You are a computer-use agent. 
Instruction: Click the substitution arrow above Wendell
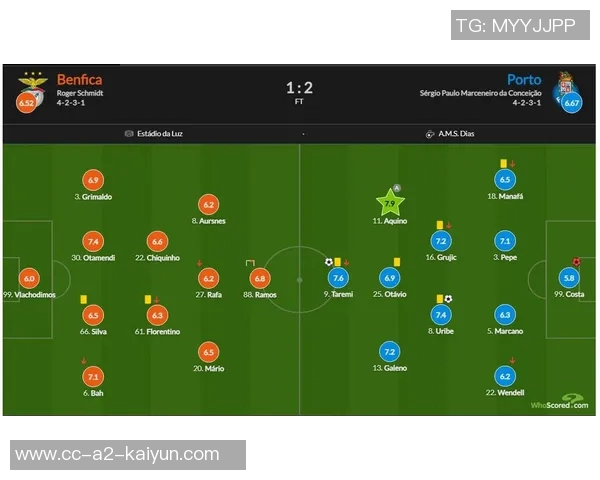coord(512,361)
